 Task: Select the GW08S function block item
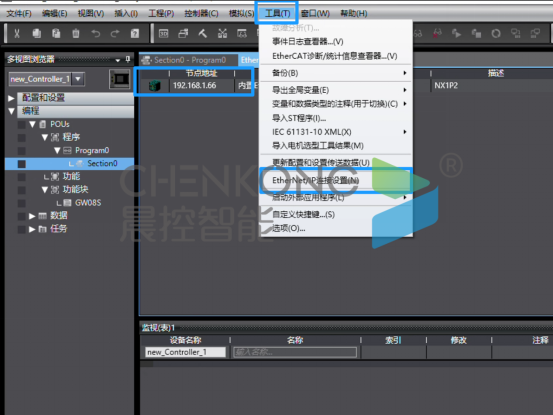click(x=88, y=203)
